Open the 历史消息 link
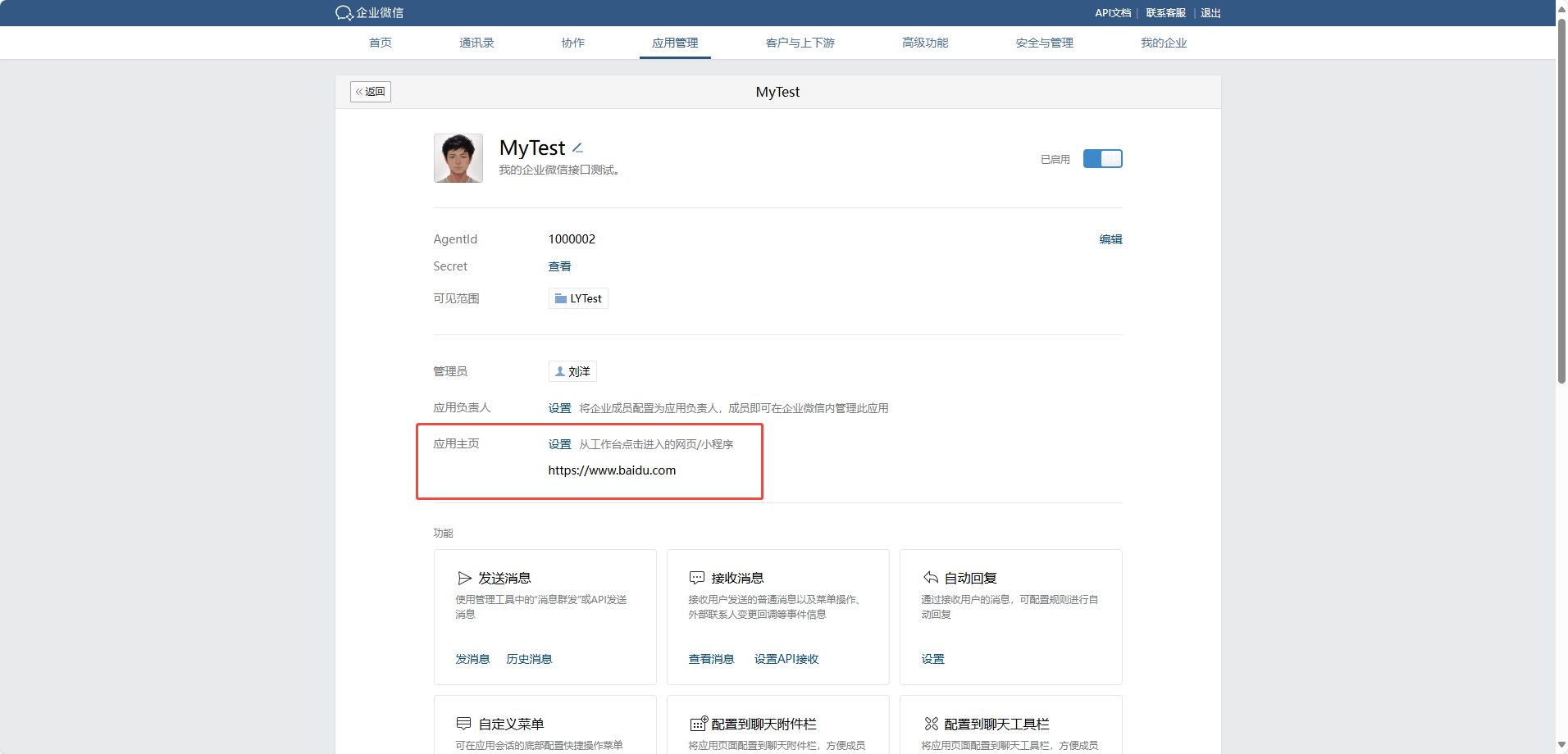Screen dimensions: 1568x754 click(x=529, y=659)
